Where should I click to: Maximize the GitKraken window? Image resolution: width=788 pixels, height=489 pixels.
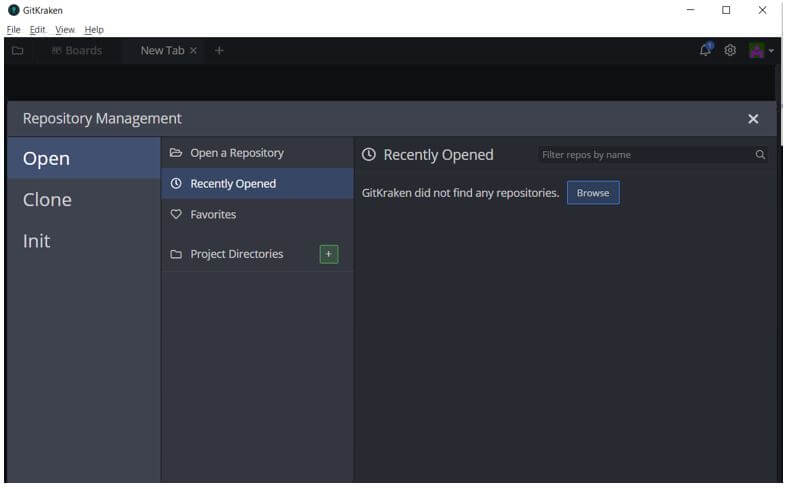click(x=727, y=10)
